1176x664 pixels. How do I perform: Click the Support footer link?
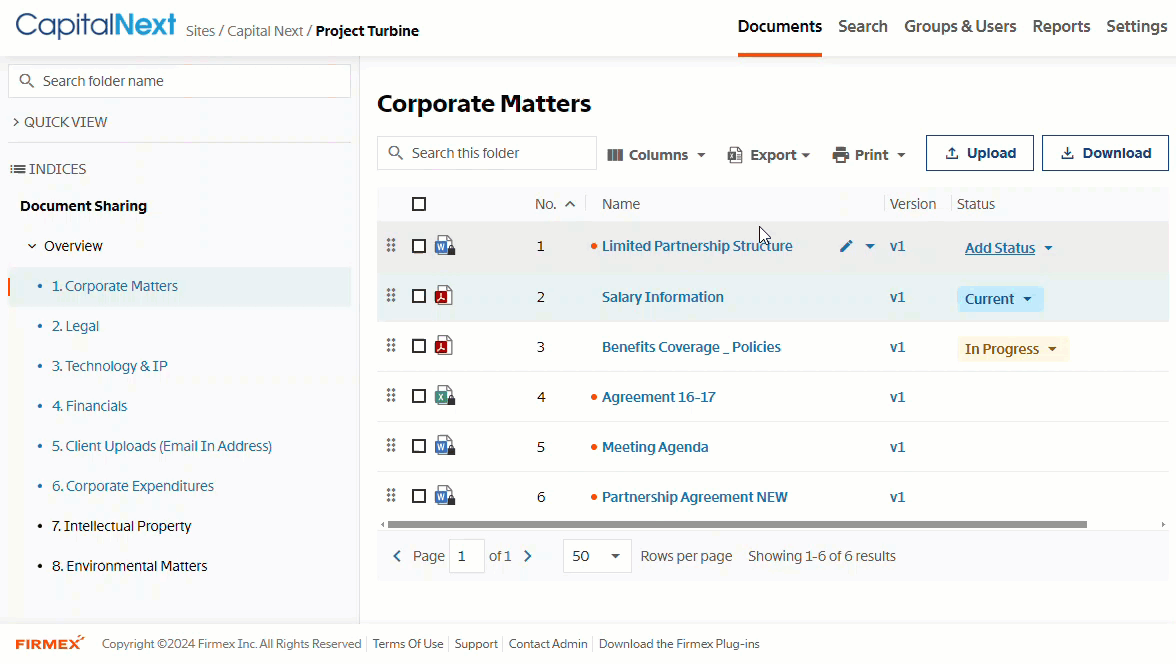coord(476,644)
